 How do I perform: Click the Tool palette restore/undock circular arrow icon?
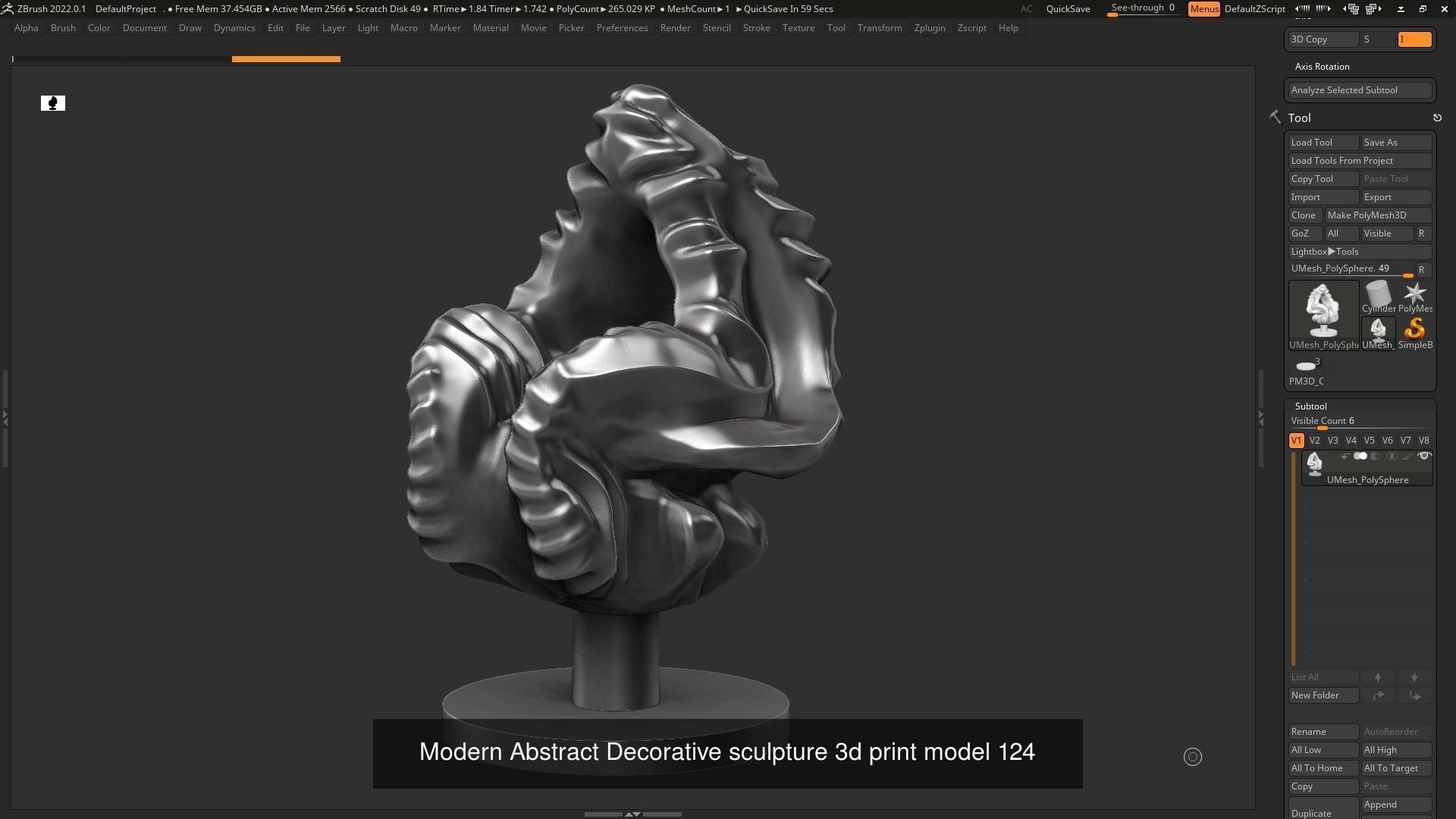[1437, 118]
